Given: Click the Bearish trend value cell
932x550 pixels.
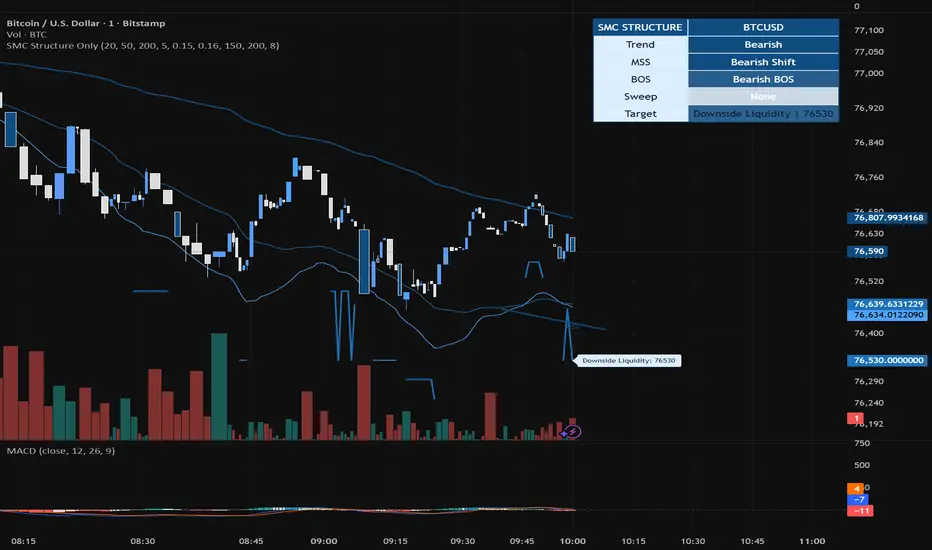Looking at the screenshot, I should coord(763,45).
